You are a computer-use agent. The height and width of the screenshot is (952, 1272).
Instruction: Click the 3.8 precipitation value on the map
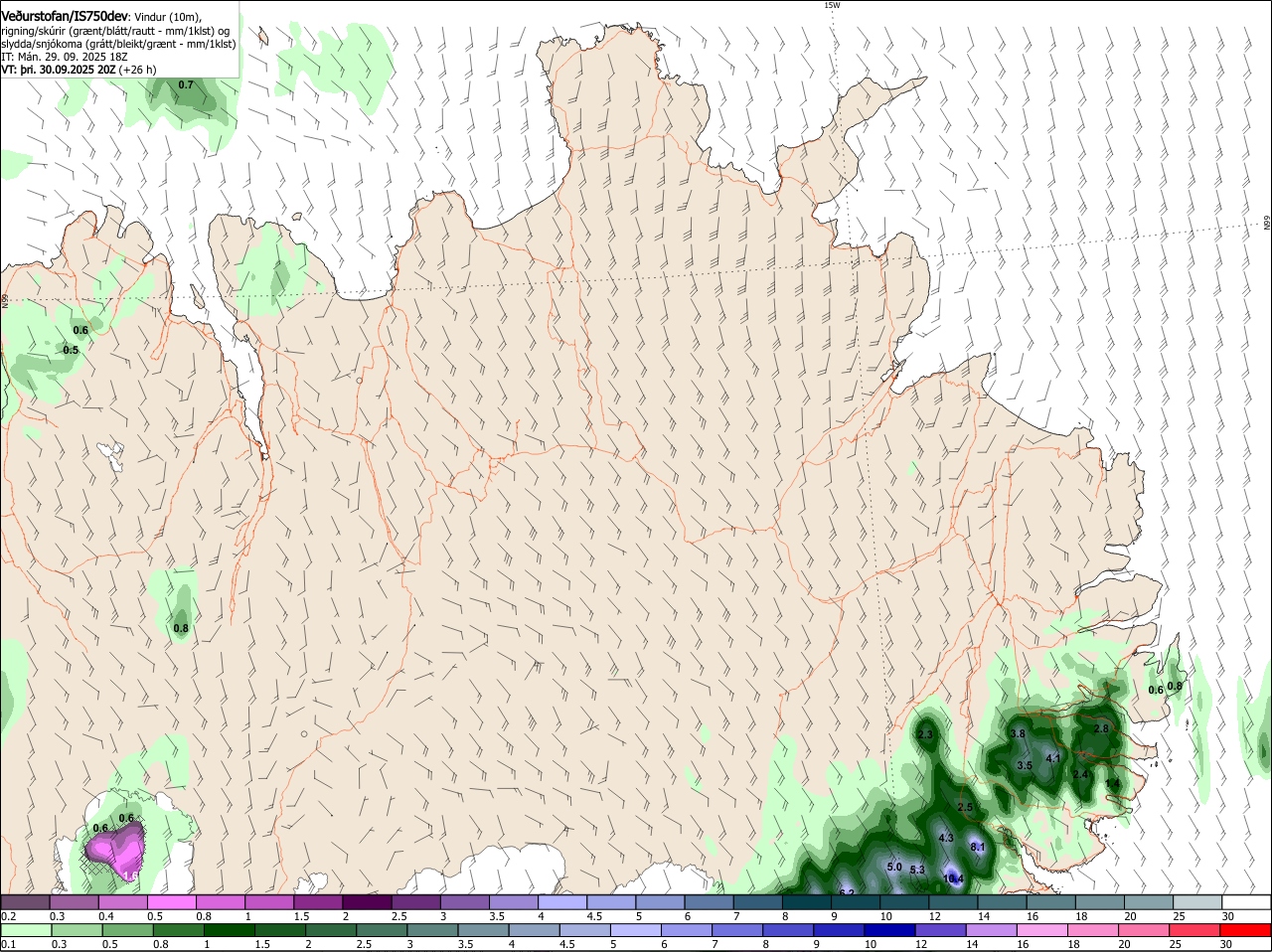click(1018, 733)
